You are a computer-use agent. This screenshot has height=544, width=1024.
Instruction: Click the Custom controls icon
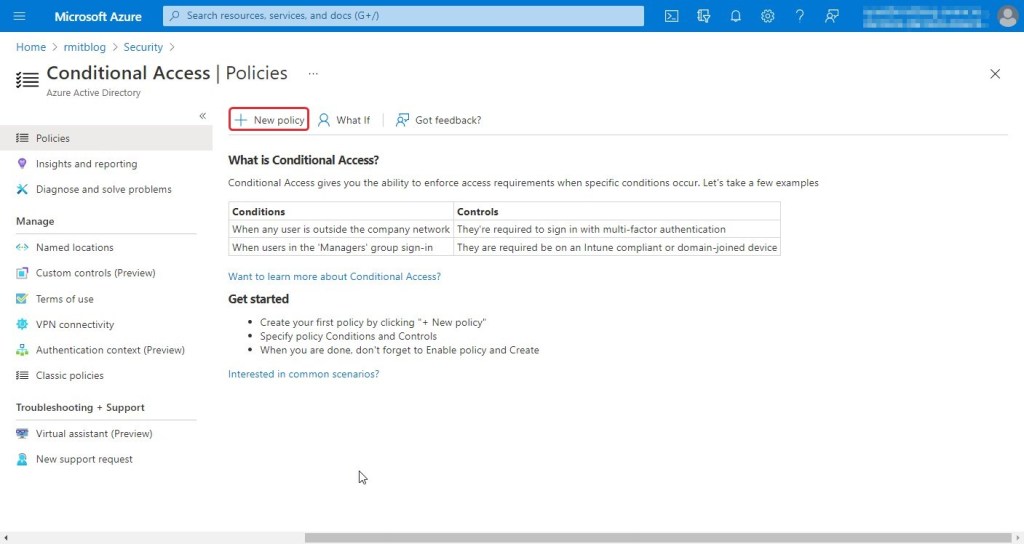point(22,273)
